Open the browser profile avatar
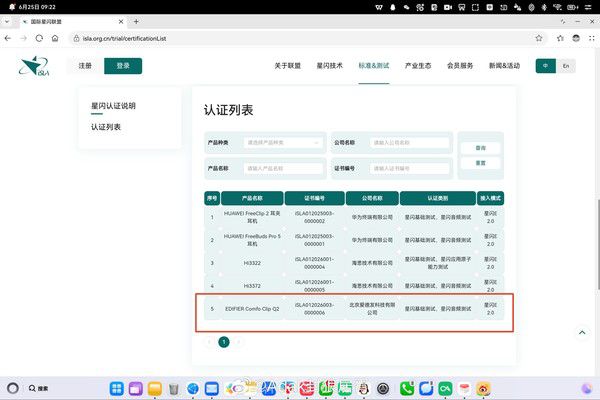 (x=576, y=38)
